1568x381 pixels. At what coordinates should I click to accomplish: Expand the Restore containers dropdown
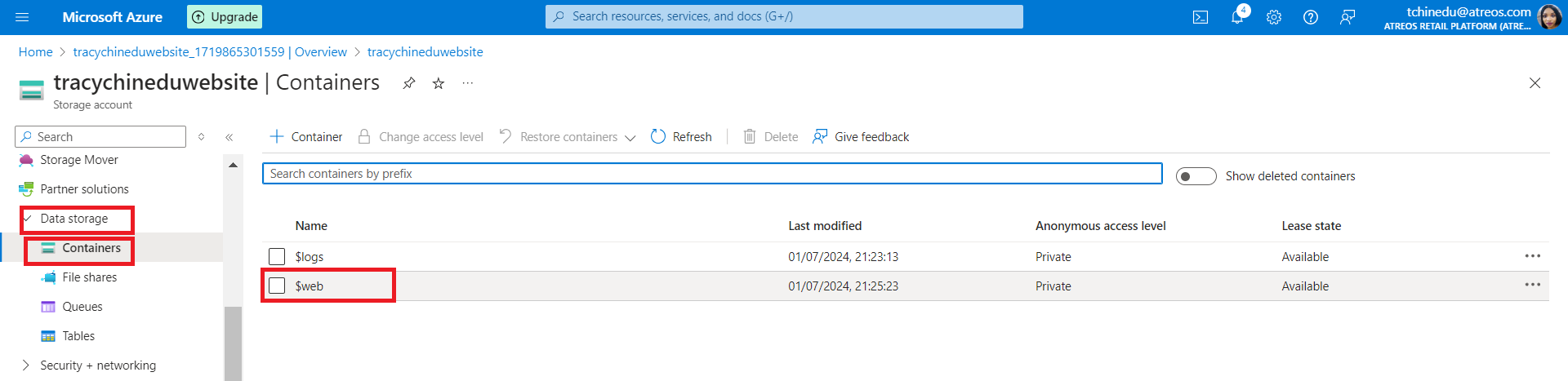tap(630, 138)
